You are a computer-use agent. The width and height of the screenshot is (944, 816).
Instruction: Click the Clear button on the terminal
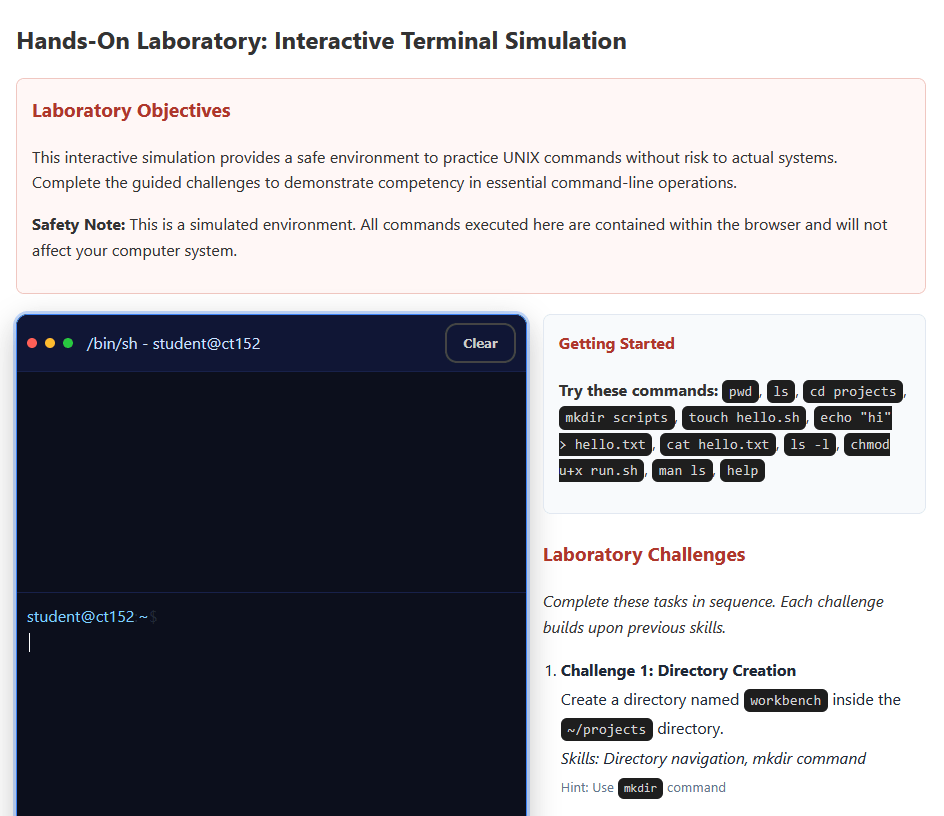click(480, 342)
